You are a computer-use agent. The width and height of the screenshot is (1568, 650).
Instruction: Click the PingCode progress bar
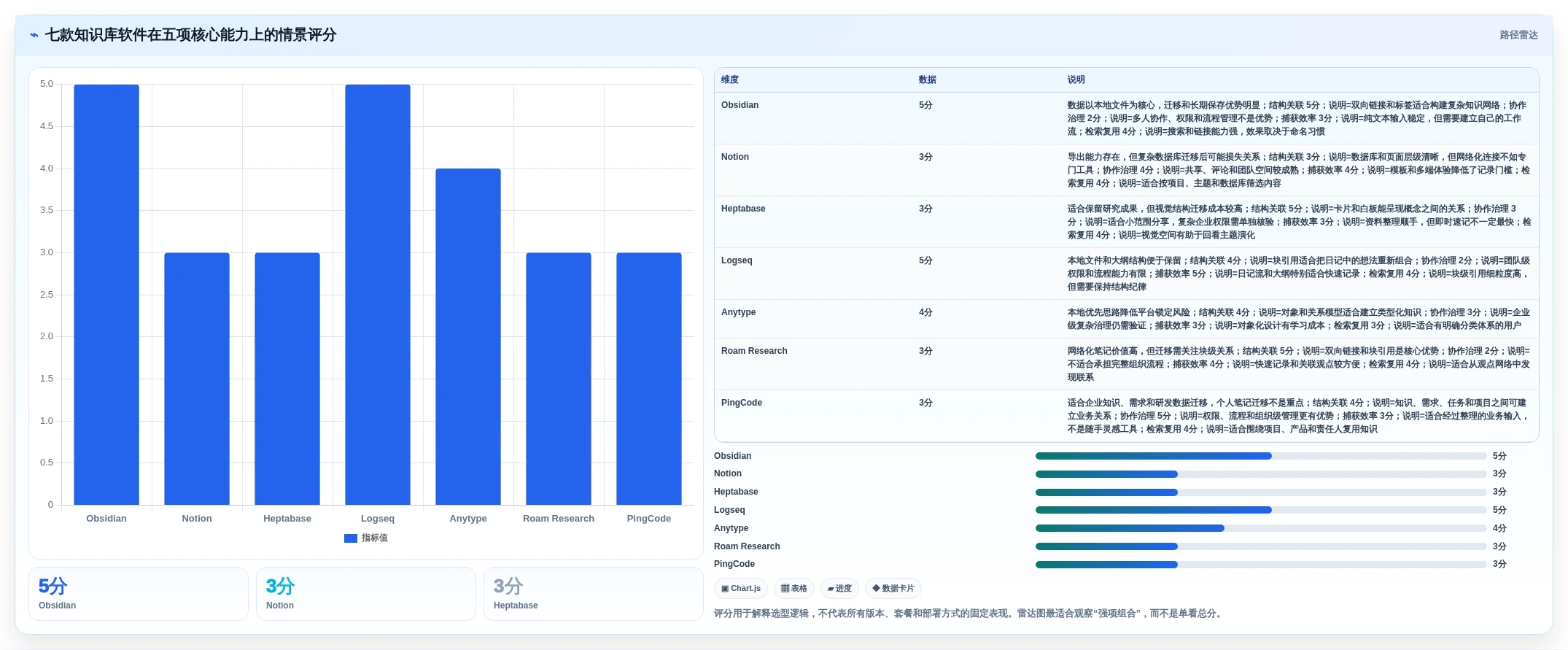coord(1261,565)
